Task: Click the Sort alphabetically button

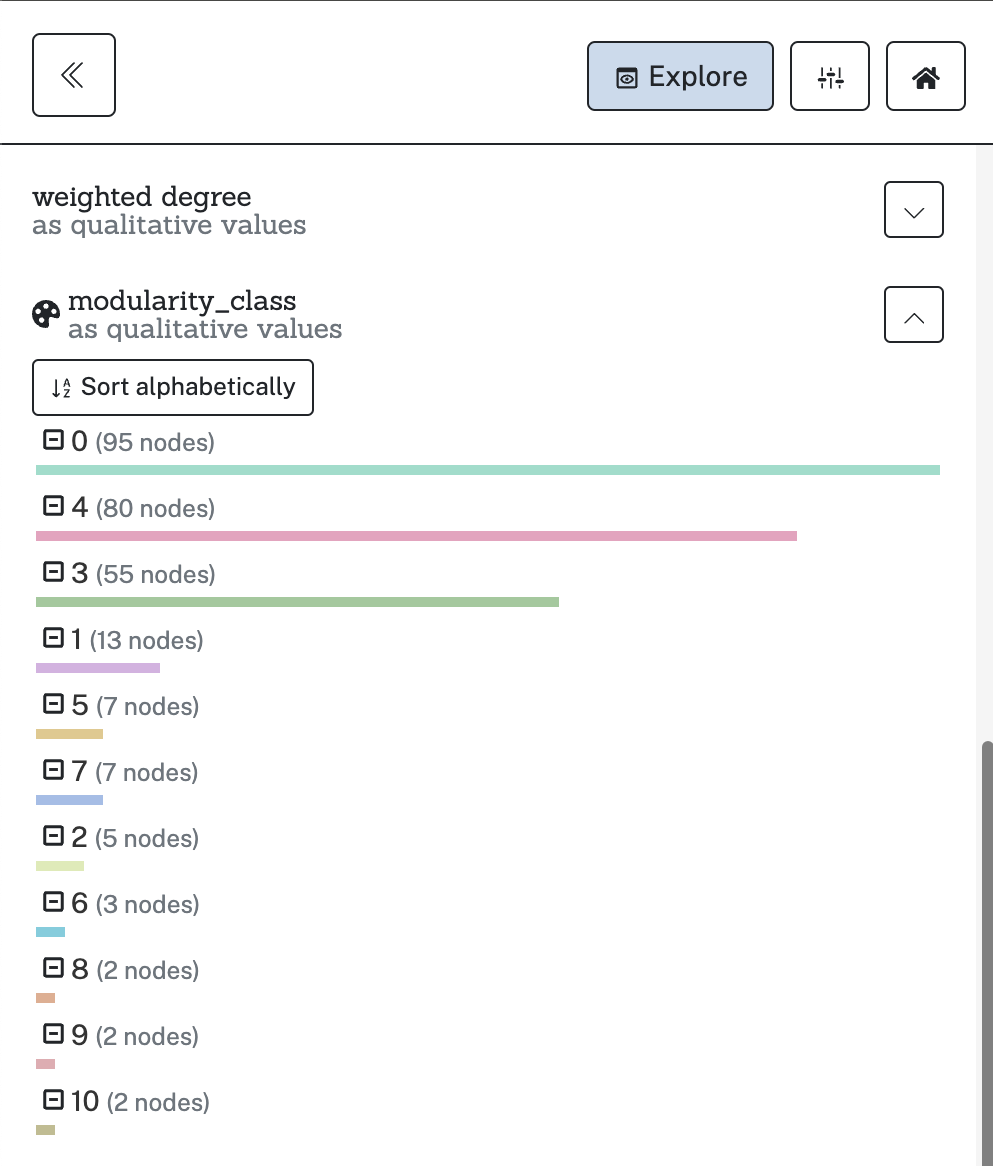Action: point(173,387)
